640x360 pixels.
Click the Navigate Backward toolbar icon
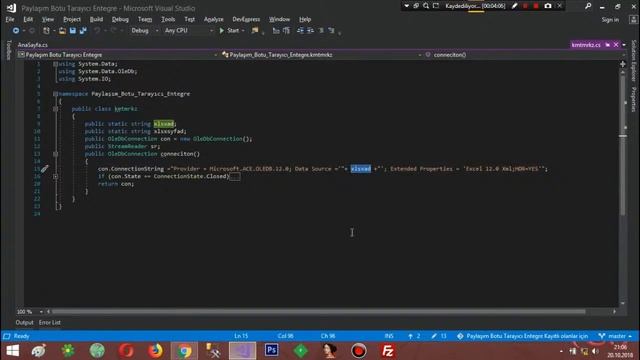pos(16,31)
